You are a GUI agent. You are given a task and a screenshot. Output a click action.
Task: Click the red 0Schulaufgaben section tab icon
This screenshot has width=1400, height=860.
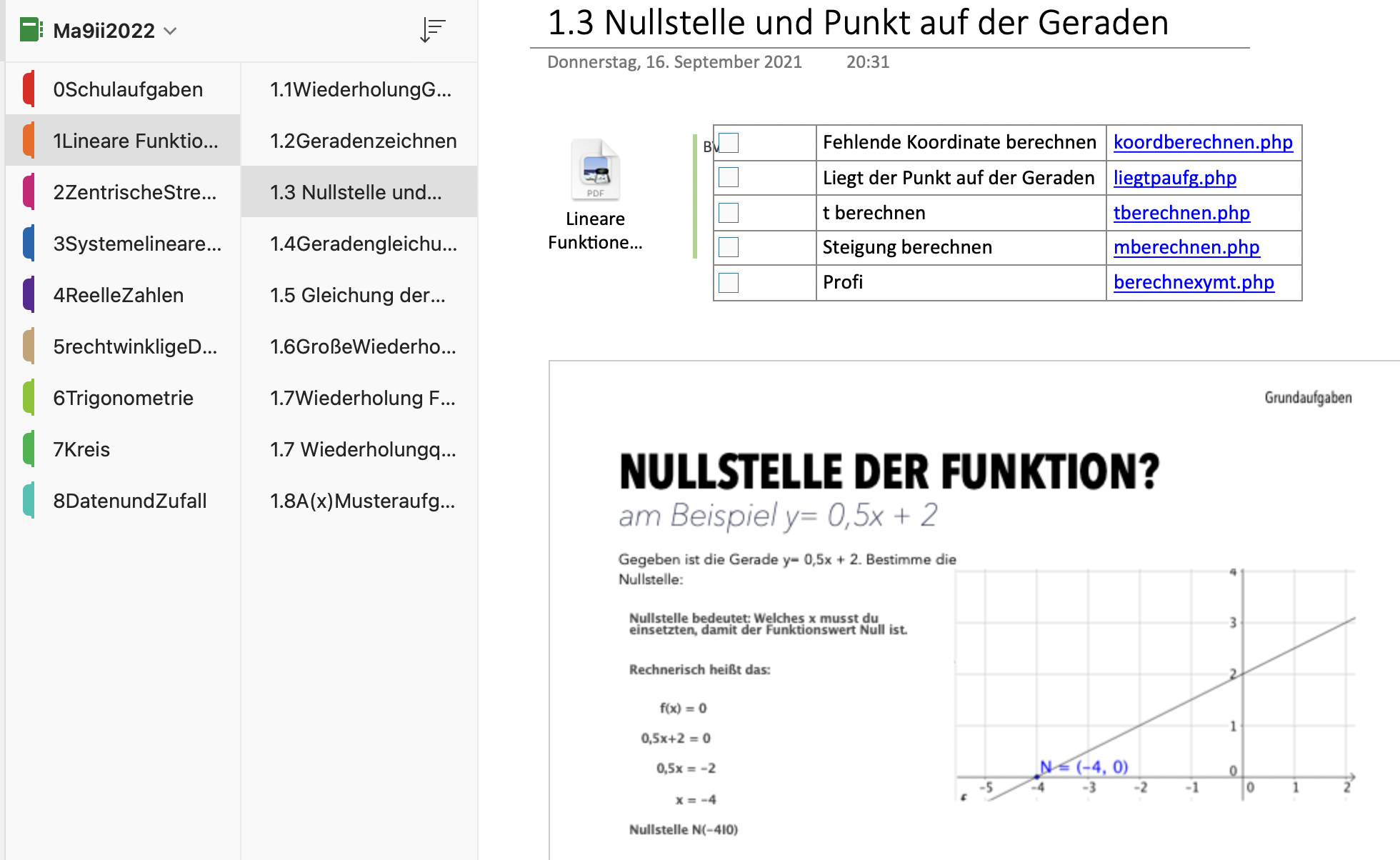(29, 89)
